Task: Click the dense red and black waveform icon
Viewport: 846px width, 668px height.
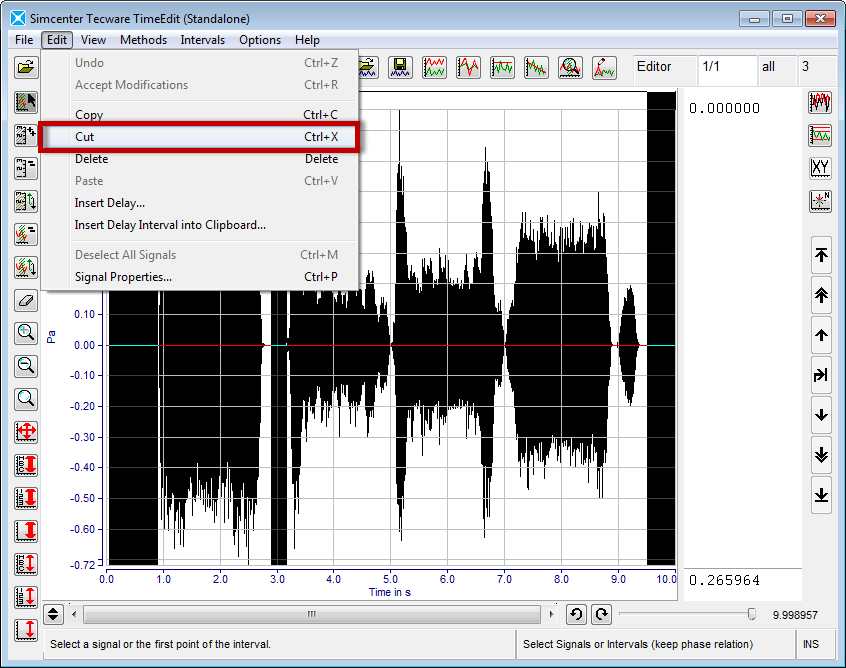Action: pyautogui.click(x=820, y=102)
